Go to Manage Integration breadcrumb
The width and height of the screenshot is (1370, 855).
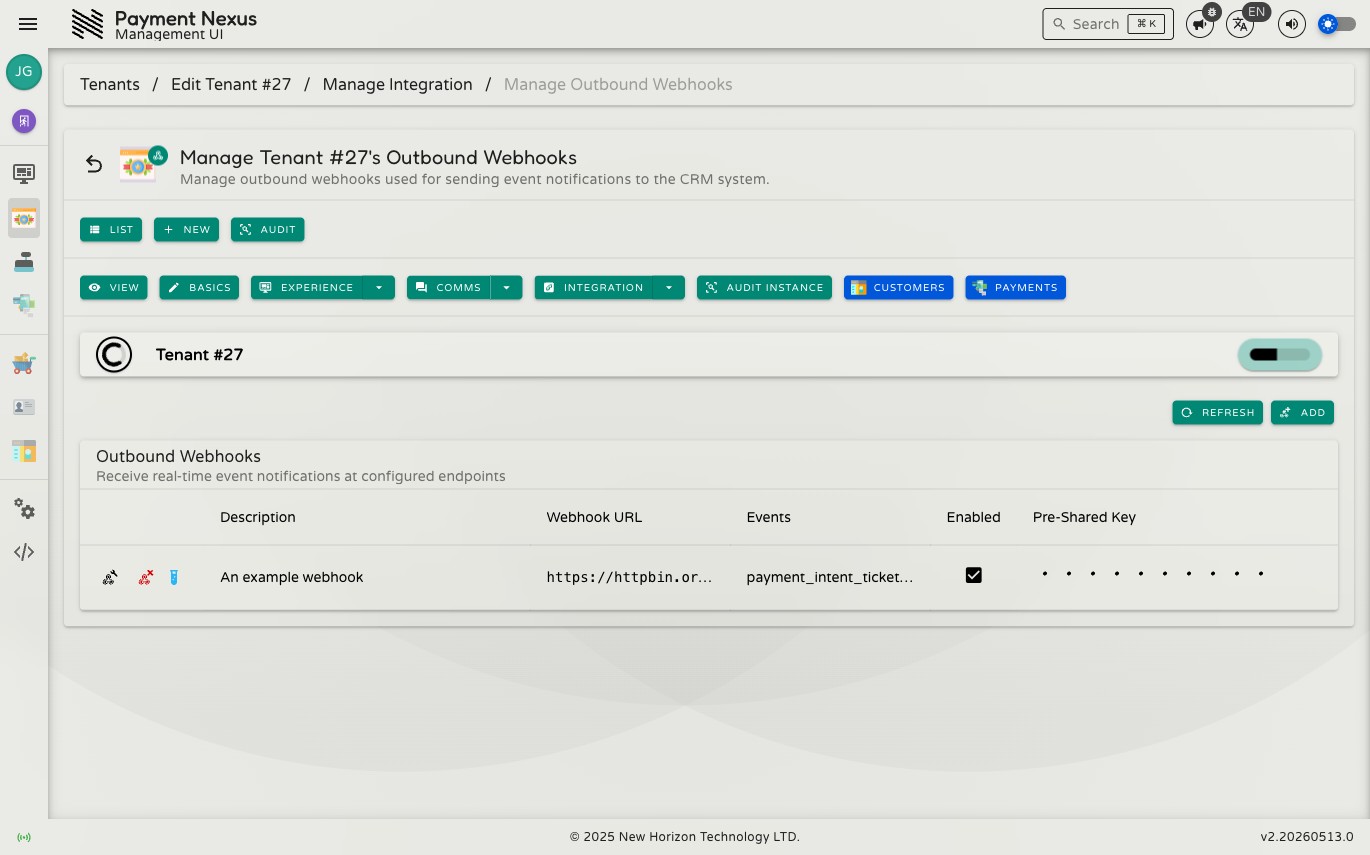[x=397, y=84]
